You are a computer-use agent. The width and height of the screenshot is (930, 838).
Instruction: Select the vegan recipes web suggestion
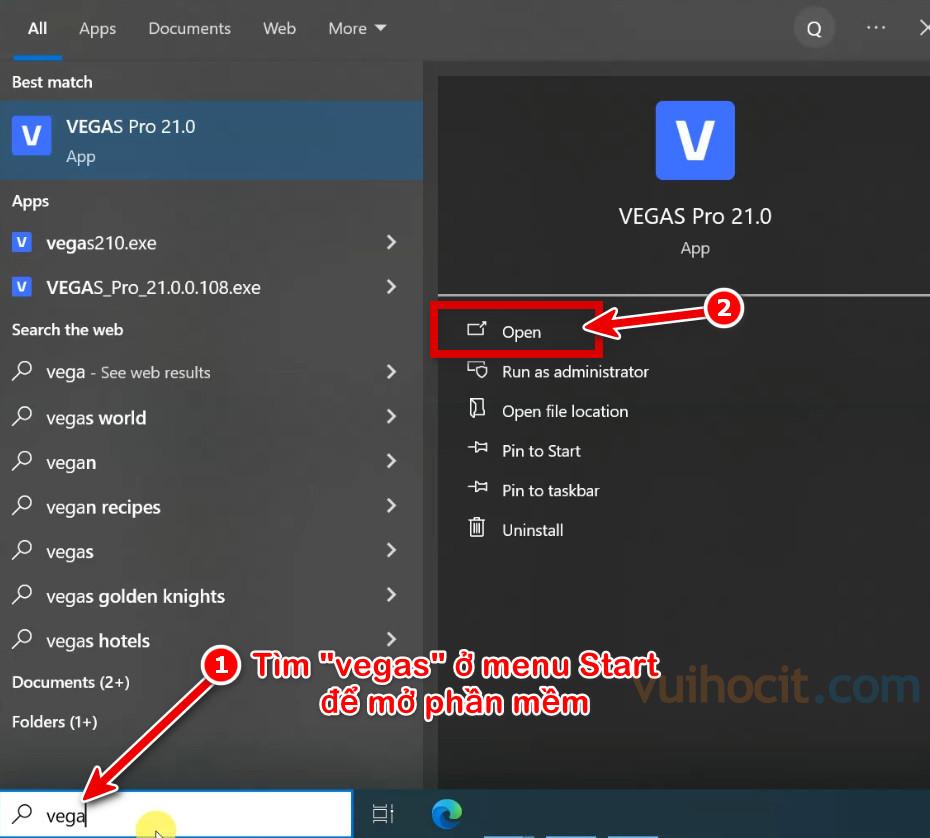pos(103,507)
